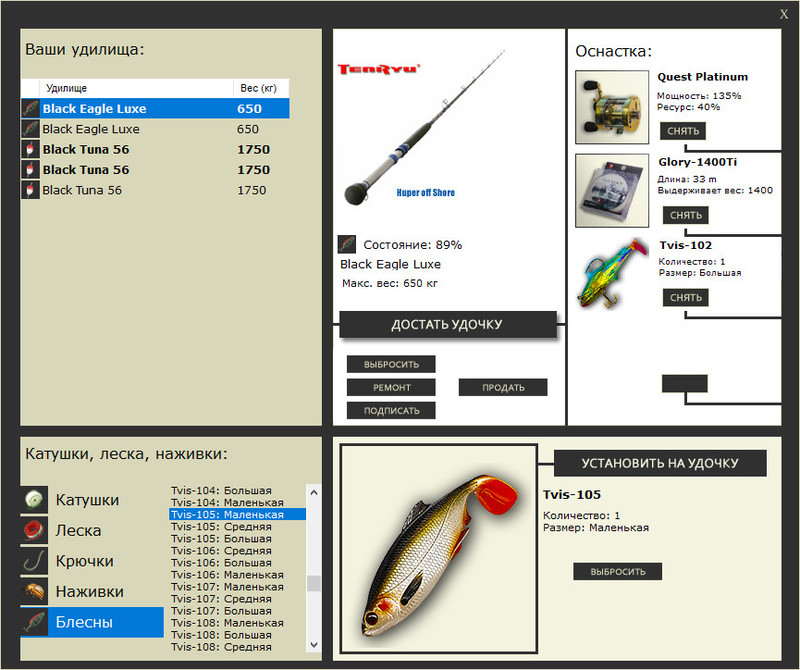Image resolution: width=800 pixels, height=670 pixels.
Task: Click the empty dark slot button in Оснастка
Action: click(x=685, y=384)
